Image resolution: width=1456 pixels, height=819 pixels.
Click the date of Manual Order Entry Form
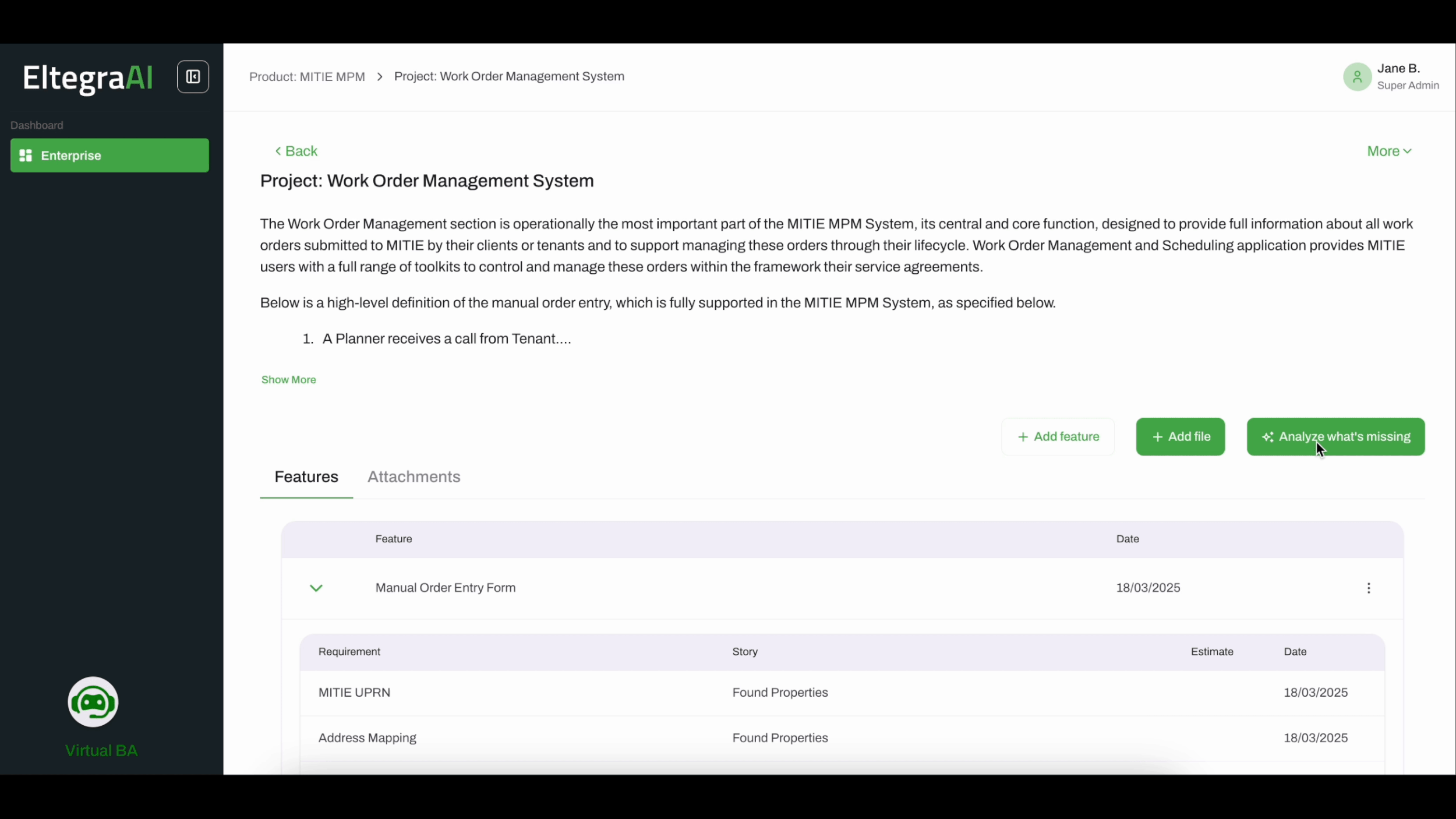(1148, 588)
